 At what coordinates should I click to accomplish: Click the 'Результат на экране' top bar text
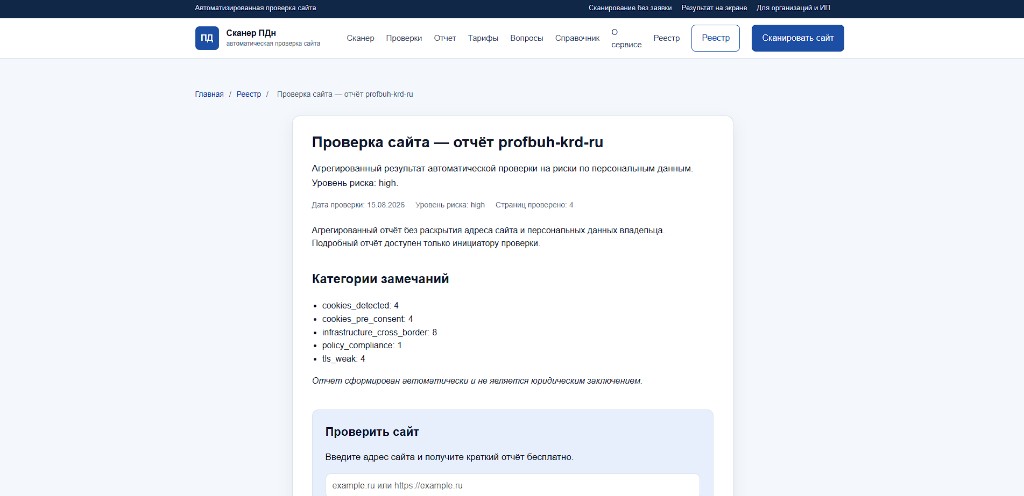point(714,8)
